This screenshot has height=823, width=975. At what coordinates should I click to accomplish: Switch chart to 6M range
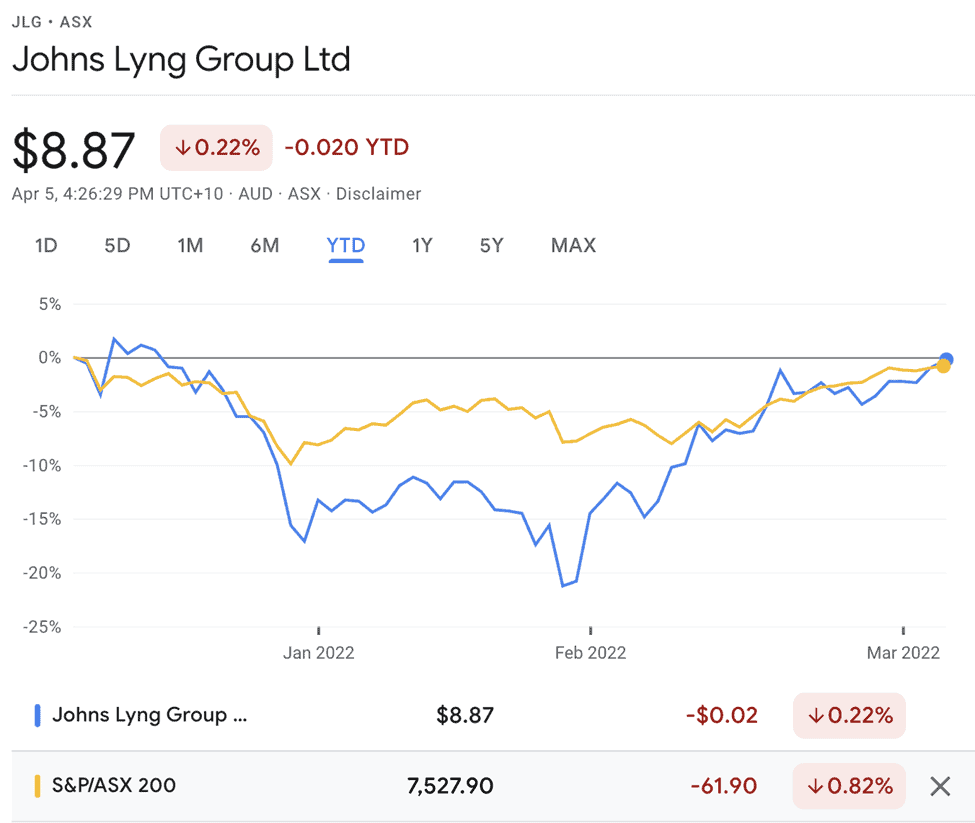(265, 246)
